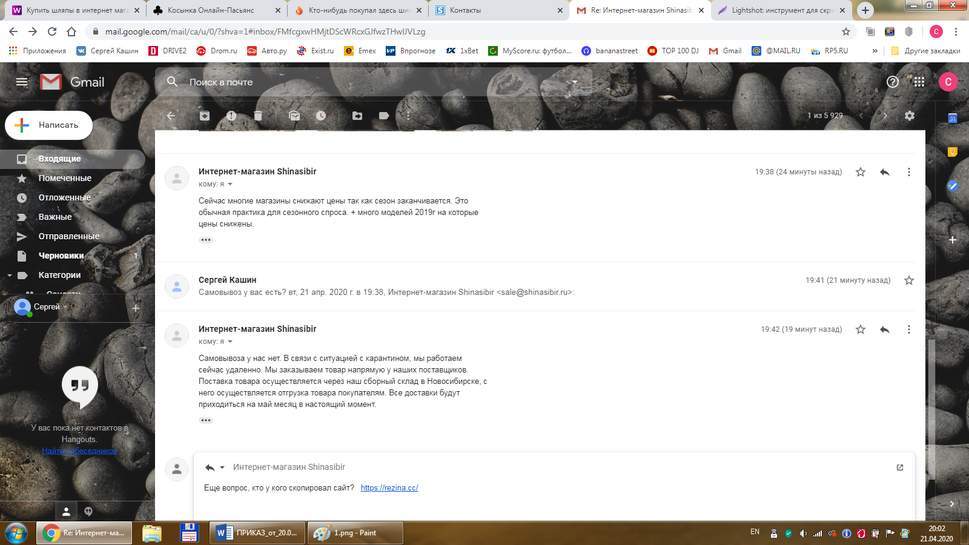969x545 pixels.
Task: Open the rezina.cc link in reply draft
Action: [389, 488]
